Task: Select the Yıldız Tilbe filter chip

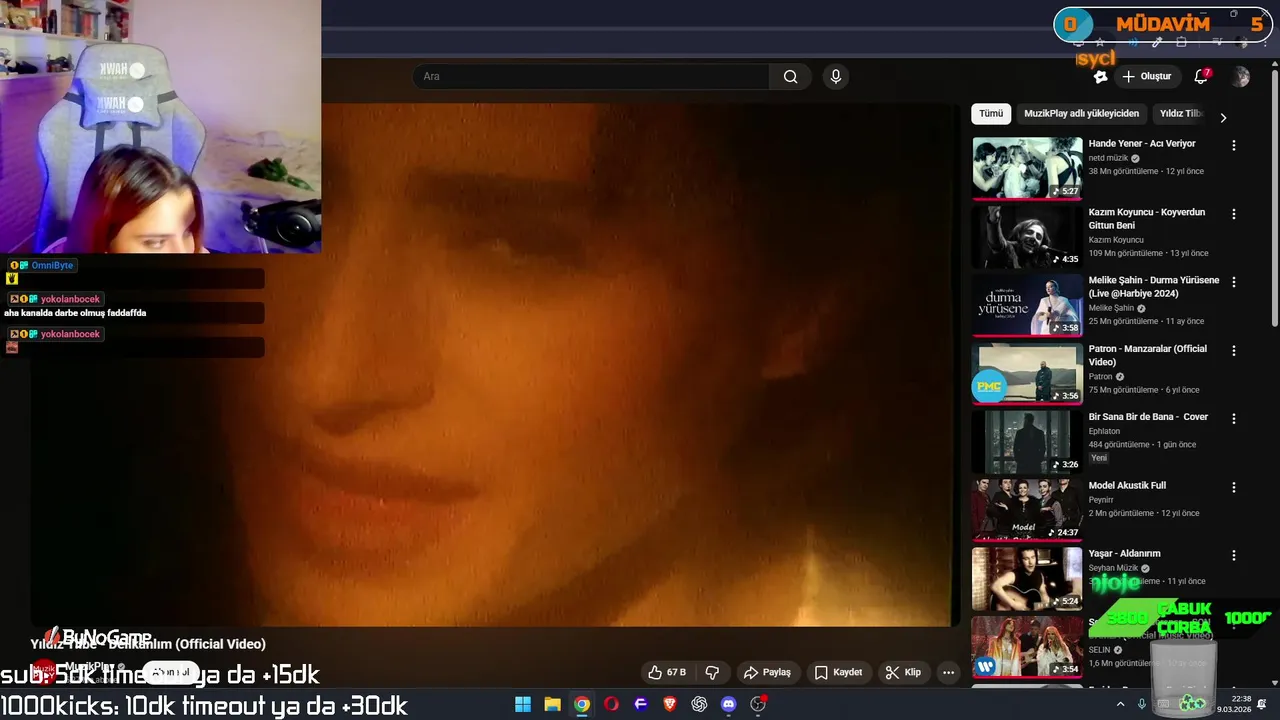Action: [1179, 114]
